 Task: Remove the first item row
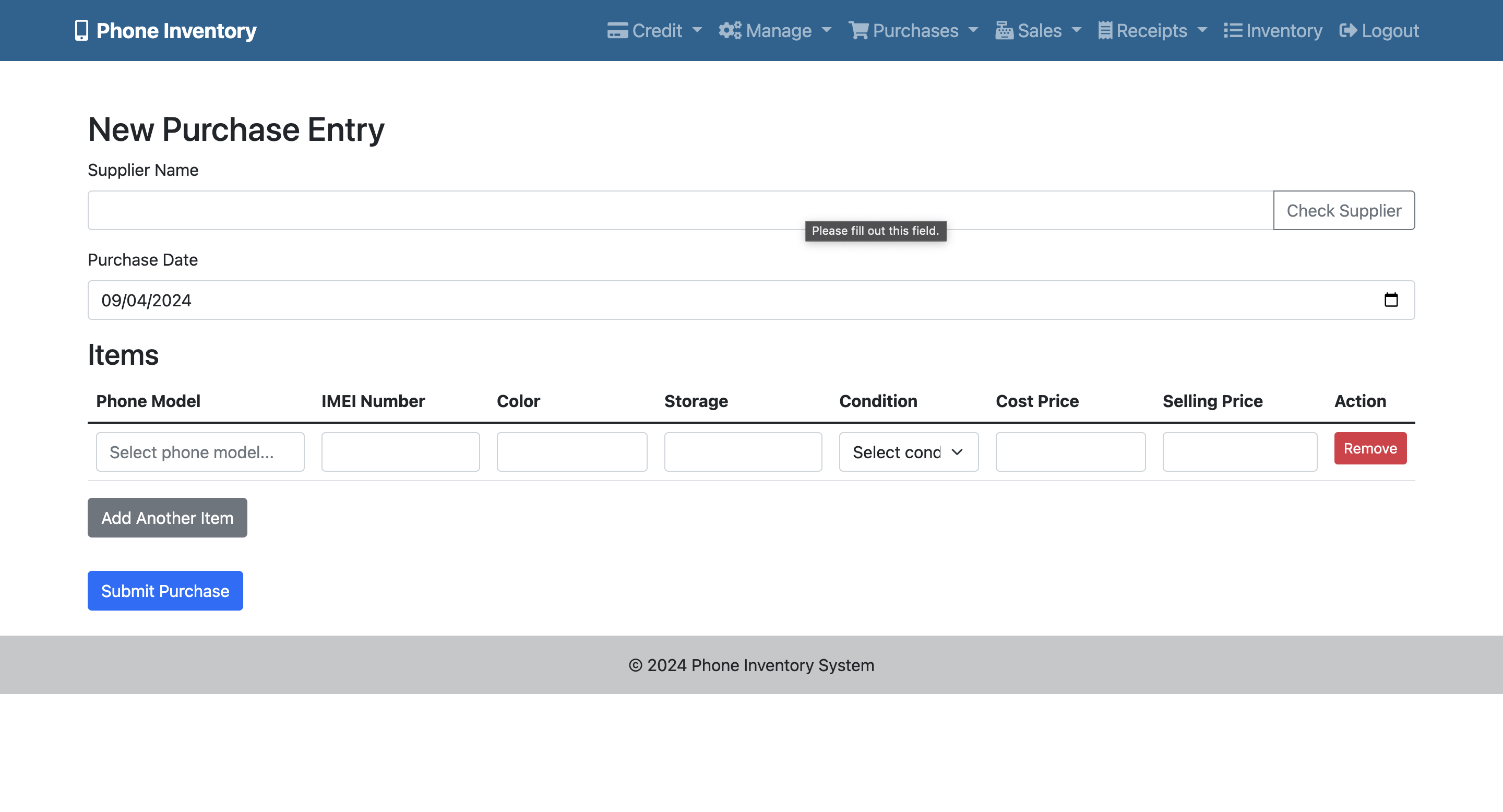coord(1369,449)
